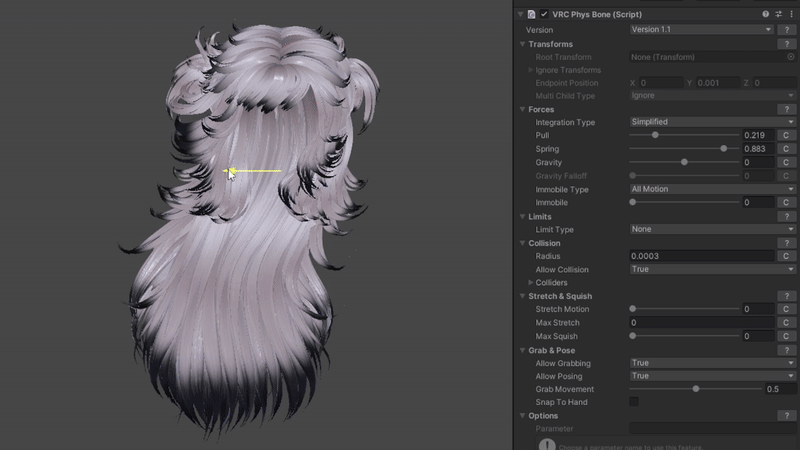This screenshot has height=450, width=800.
Task: Expand the Colliders list
Action: click(530, 283)
